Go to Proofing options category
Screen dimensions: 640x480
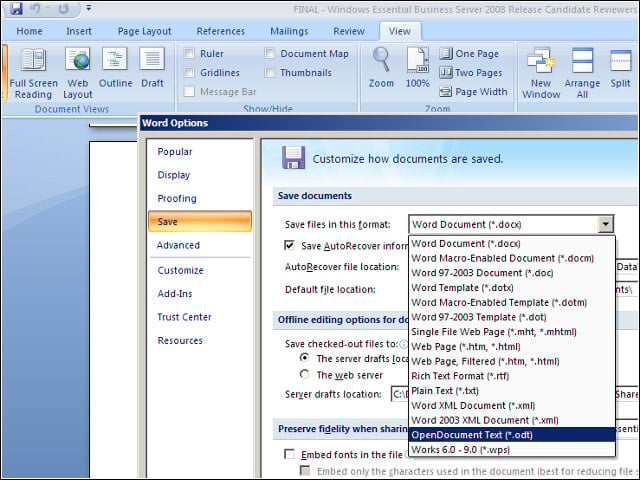[200, 198]
